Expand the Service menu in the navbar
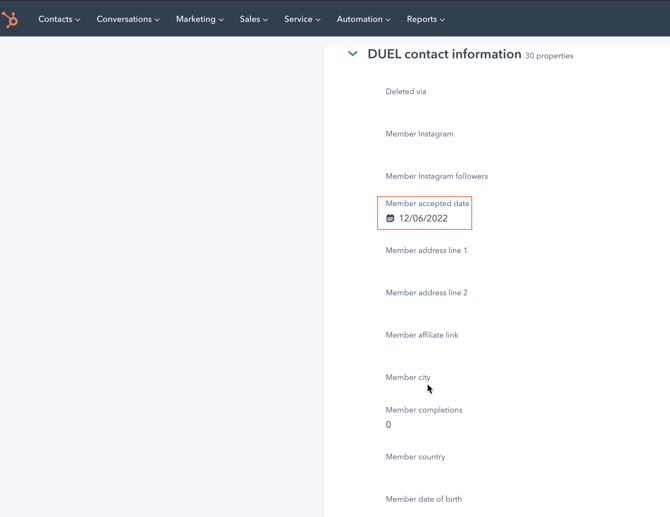This screenshot has height=517, width=670. pyautogui.click(x=302, y=19)
